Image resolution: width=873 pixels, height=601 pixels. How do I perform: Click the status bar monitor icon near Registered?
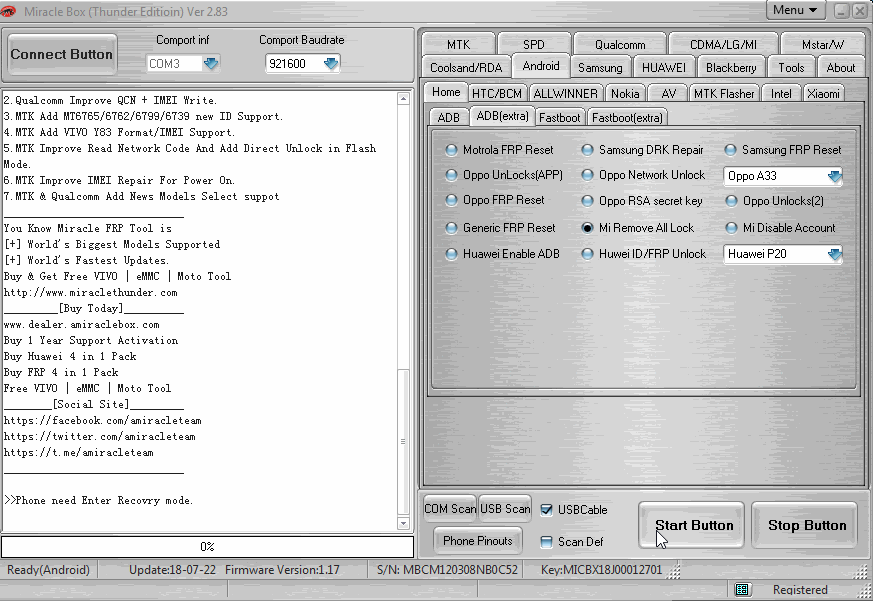[x=742, y=589]
